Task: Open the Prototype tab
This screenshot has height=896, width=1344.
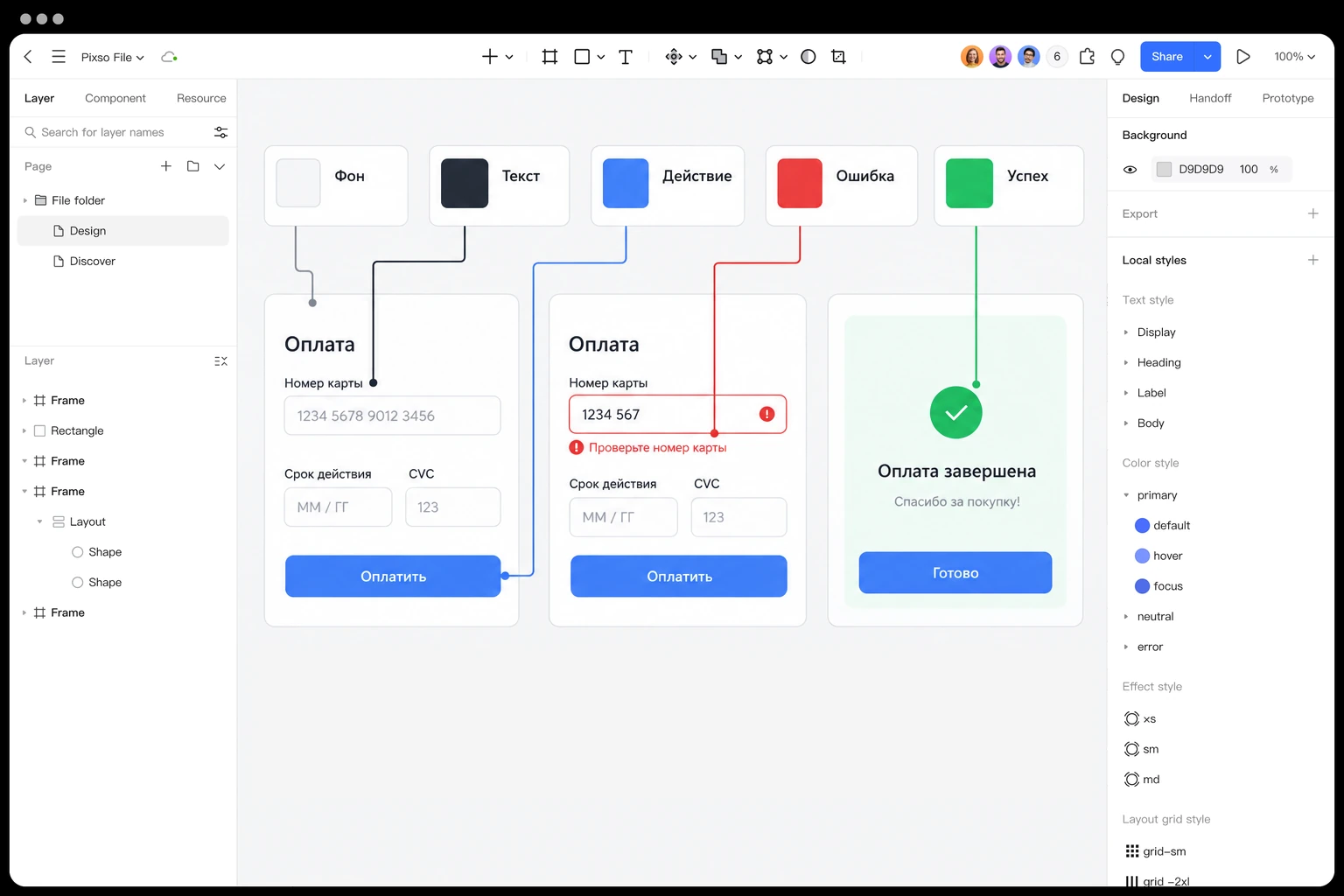Action: (x=1288, y=98)
